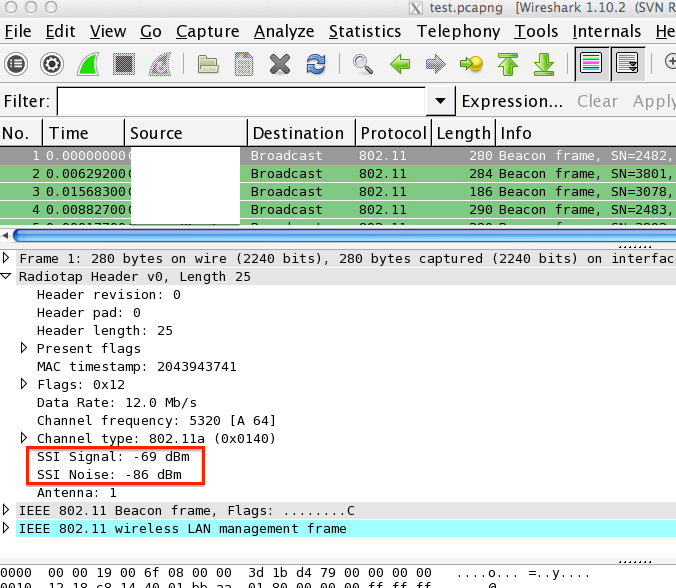Screen dimensions: 676x588
Task: Open the Capture menu
Action: pos(207,31)
